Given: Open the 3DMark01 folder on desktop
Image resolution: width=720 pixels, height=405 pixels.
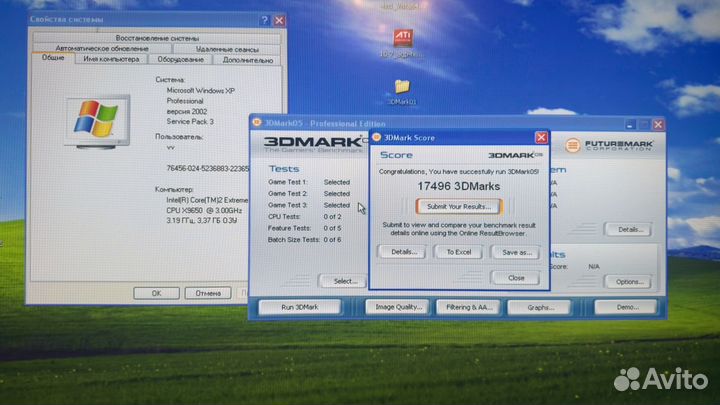Looking at the screenshot, I should coord(402,87).
